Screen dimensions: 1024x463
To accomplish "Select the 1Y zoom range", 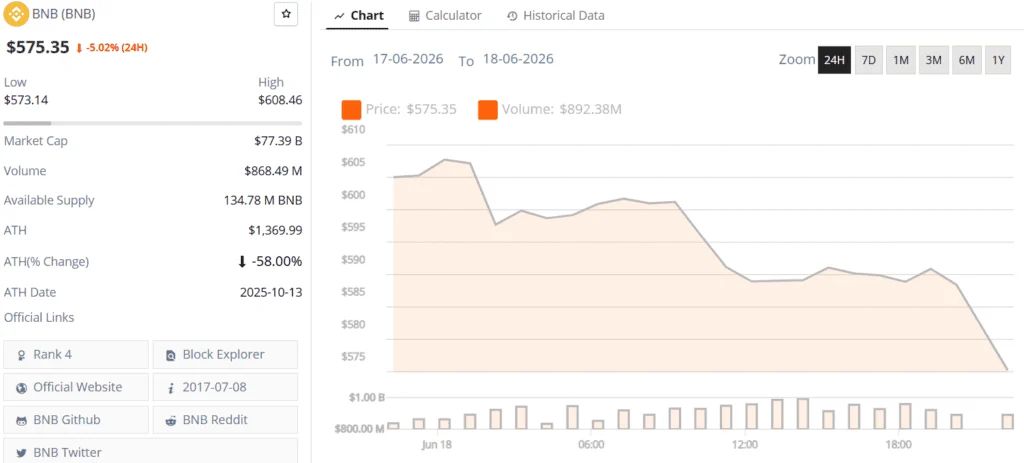I will 998,60.
